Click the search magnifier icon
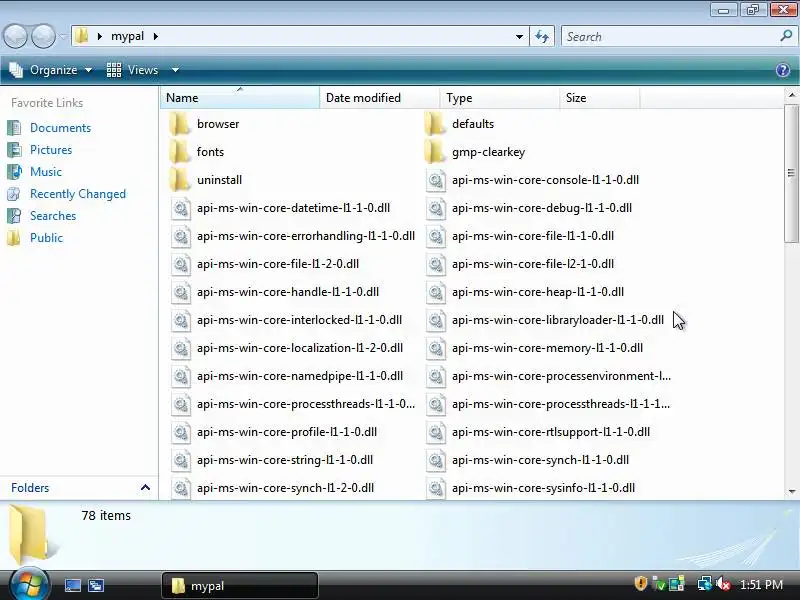 pos(786,36)
